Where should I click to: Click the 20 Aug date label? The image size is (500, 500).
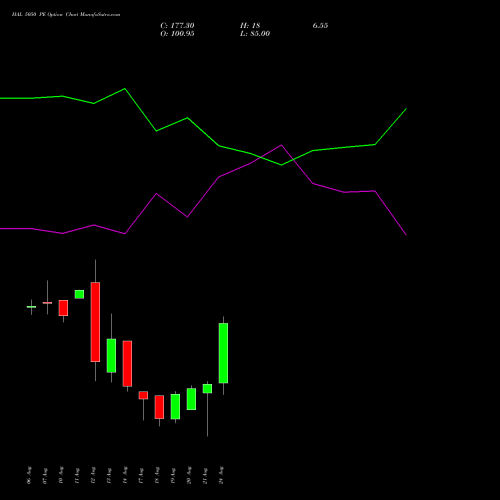pos(189,475)
